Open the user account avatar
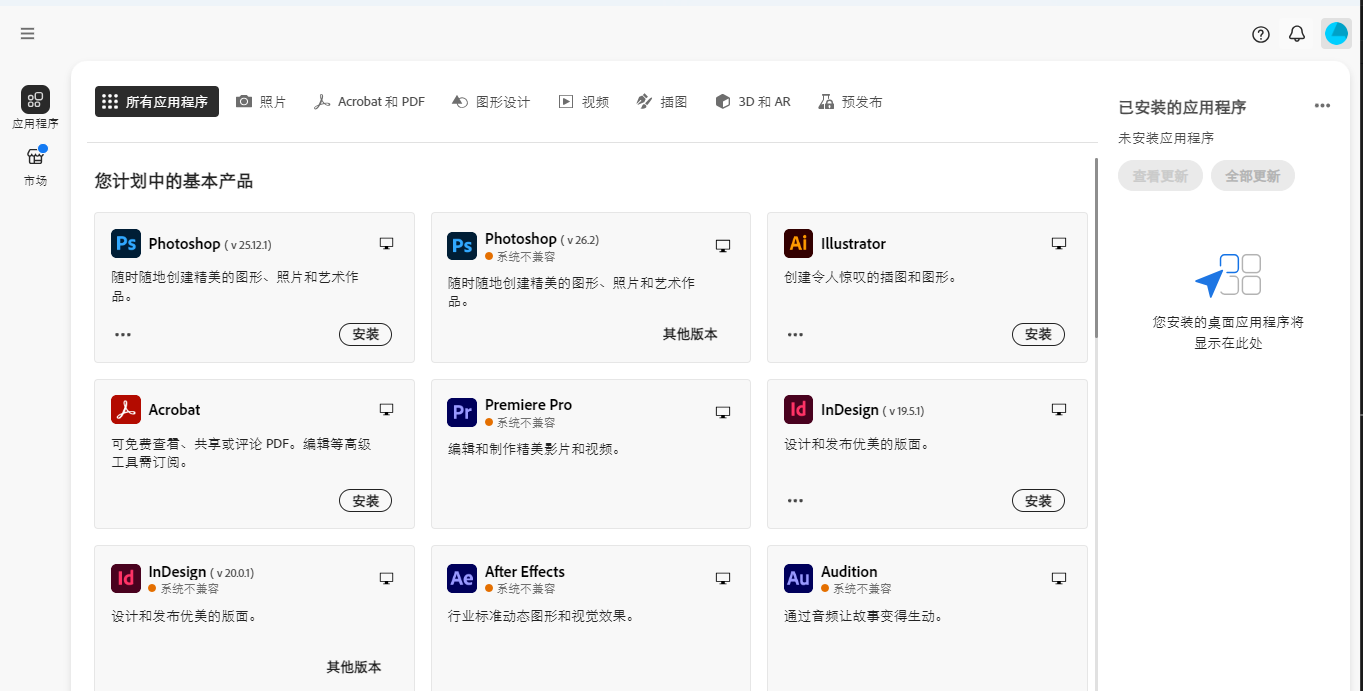Viewport: 1363px width, 691px height. [1336, 34]
